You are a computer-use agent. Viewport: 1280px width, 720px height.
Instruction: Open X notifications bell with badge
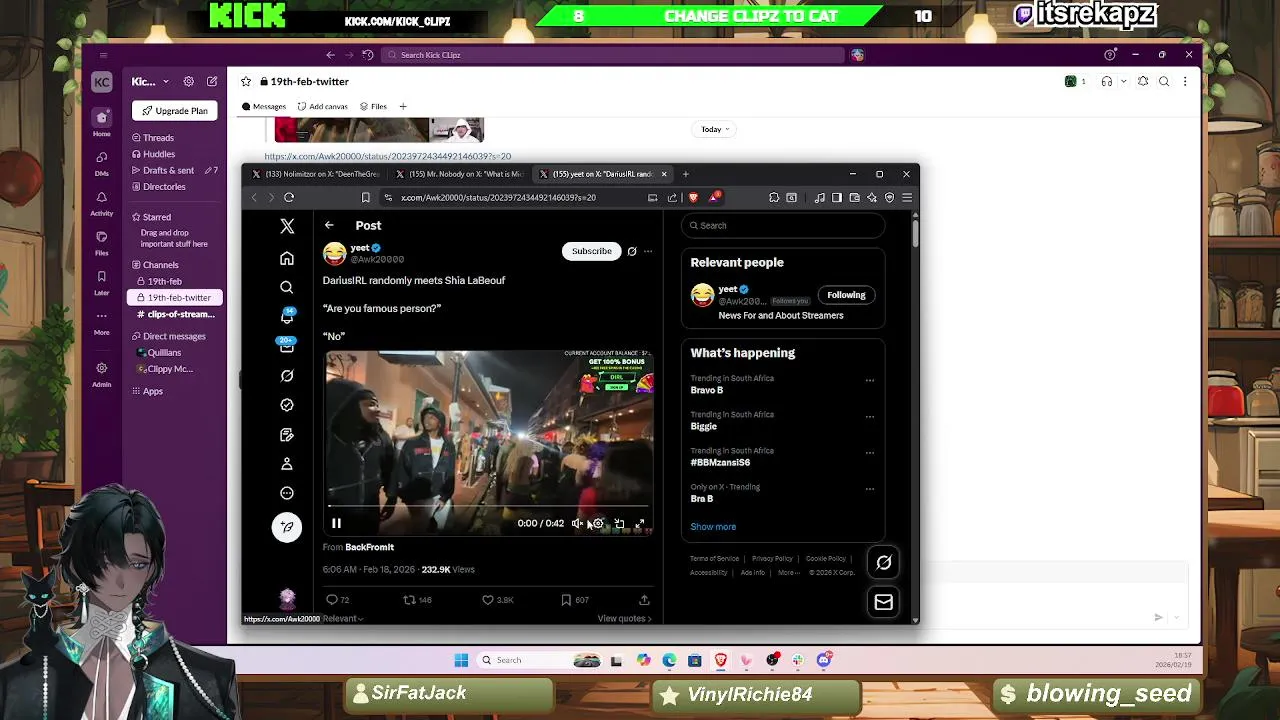point(287,316)
